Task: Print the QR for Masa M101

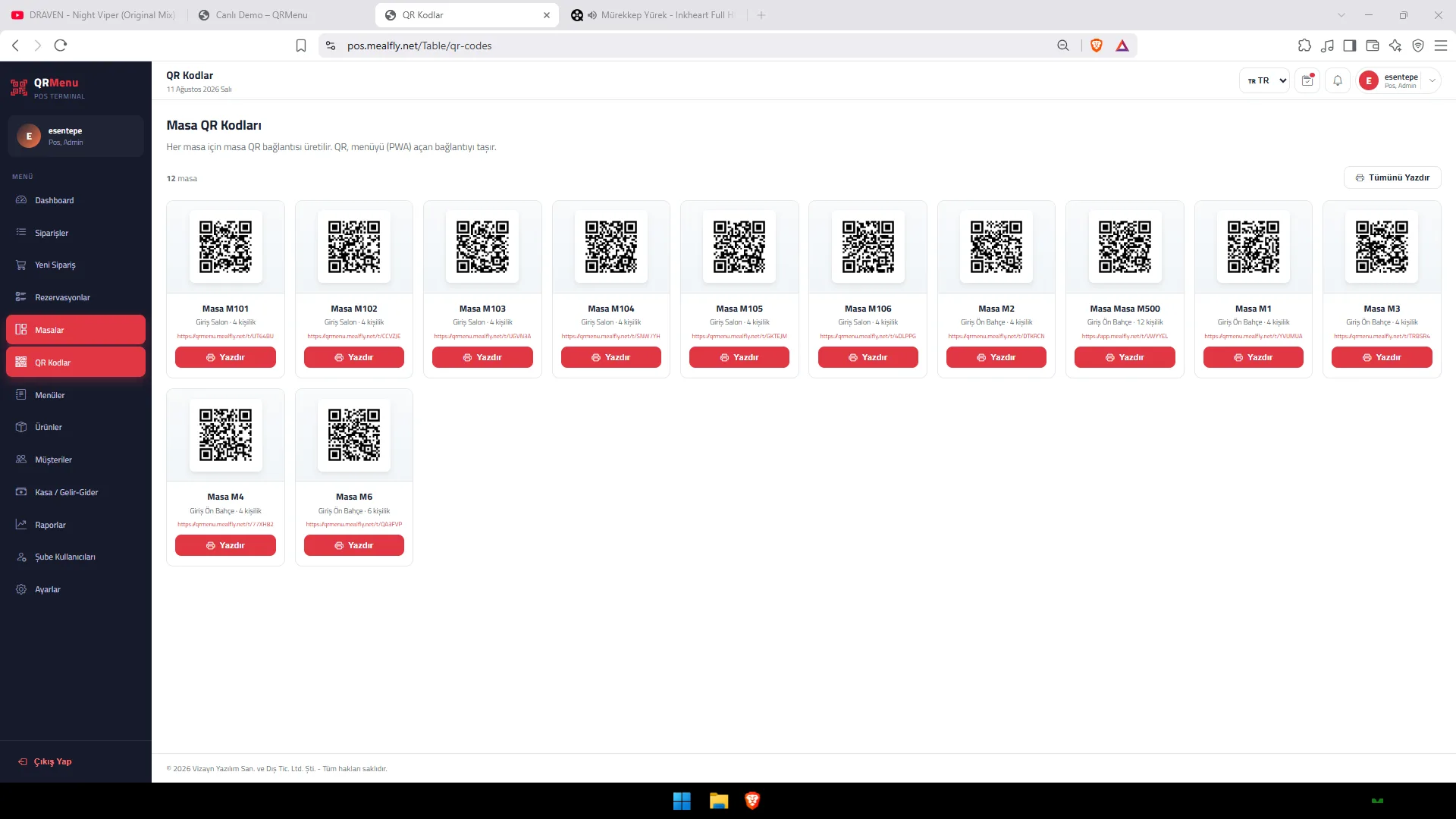Action: [x=225, y=357]
